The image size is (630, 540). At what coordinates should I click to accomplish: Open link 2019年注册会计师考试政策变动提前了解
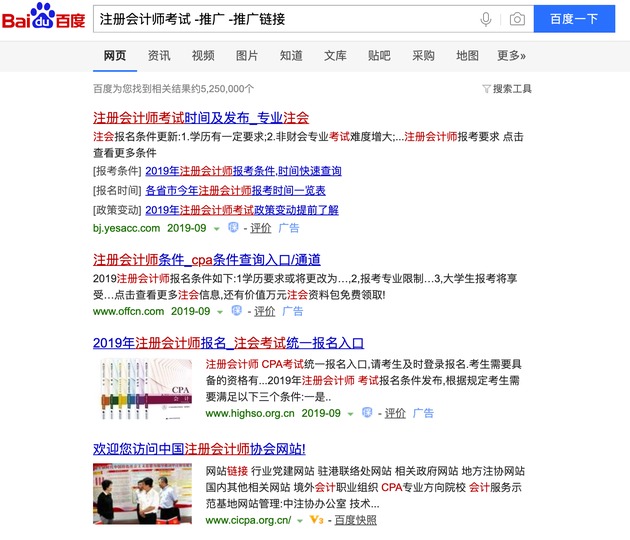(242, 210)
